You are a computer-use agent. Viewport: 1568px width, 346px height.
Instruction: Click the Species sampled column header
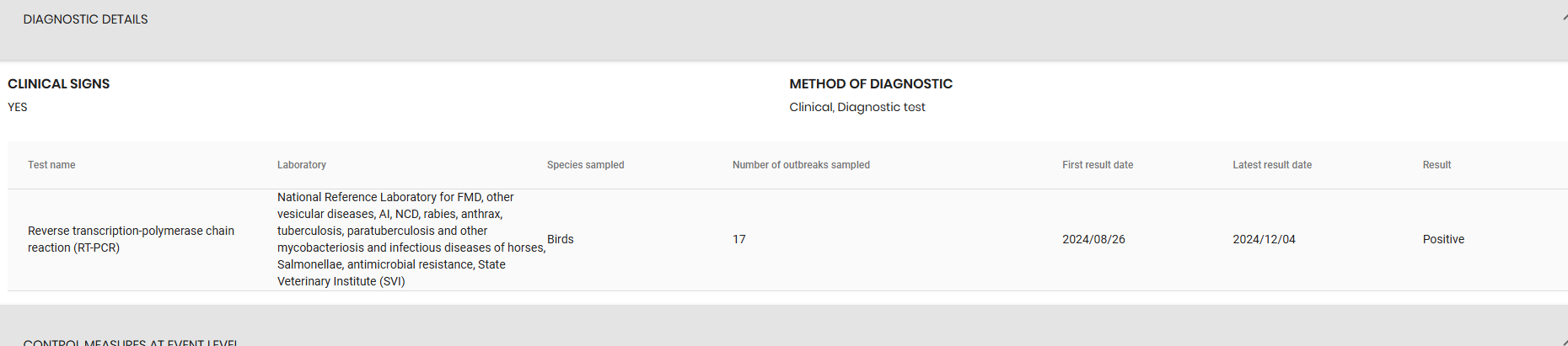pos(585,165)
